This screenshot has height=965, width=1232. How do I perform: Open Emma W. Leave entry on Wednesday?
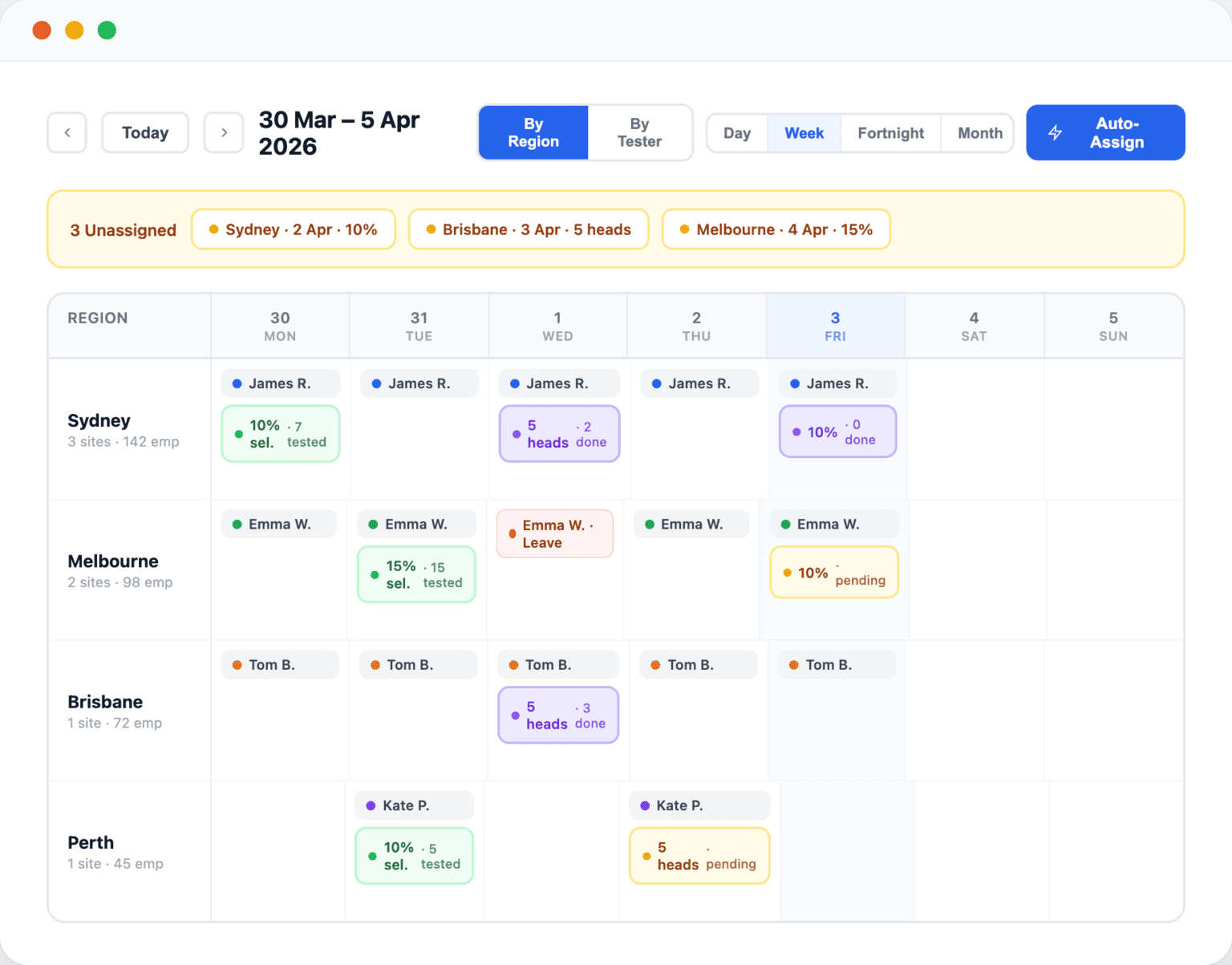(555, 533)
